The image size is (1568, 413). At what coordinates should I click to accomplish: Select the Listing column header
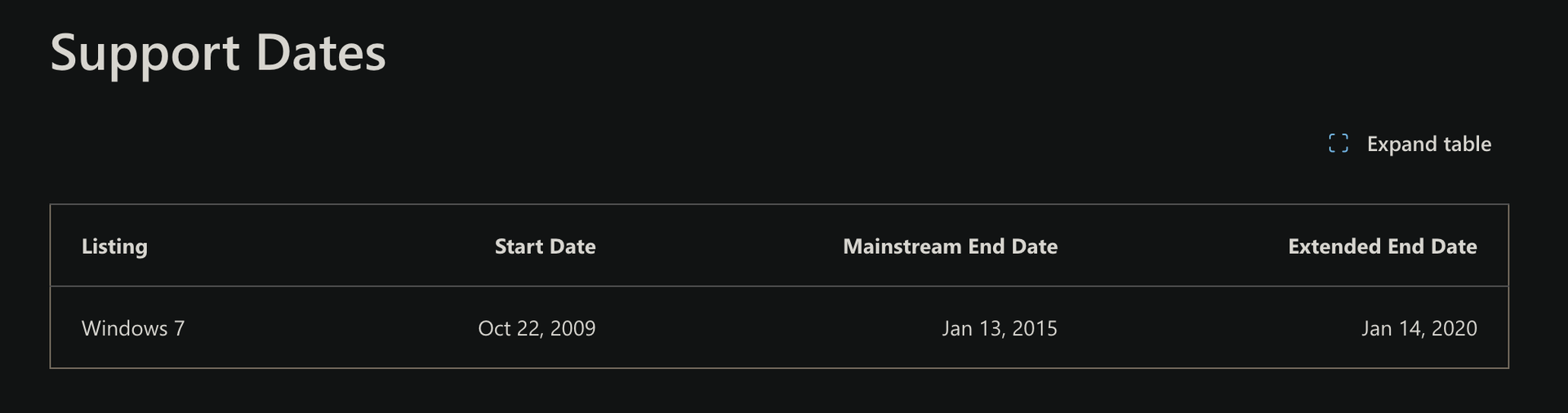[x=114, y=246]
